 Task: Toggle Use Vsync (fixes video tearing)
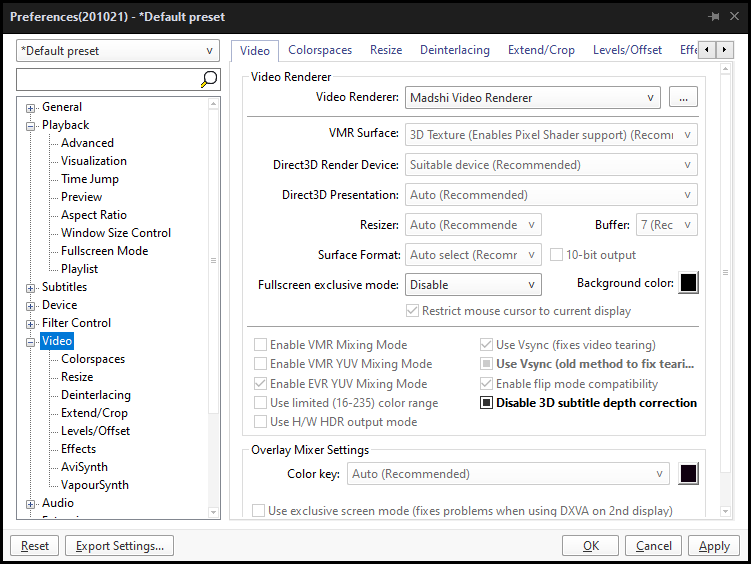tap(486, 345)
